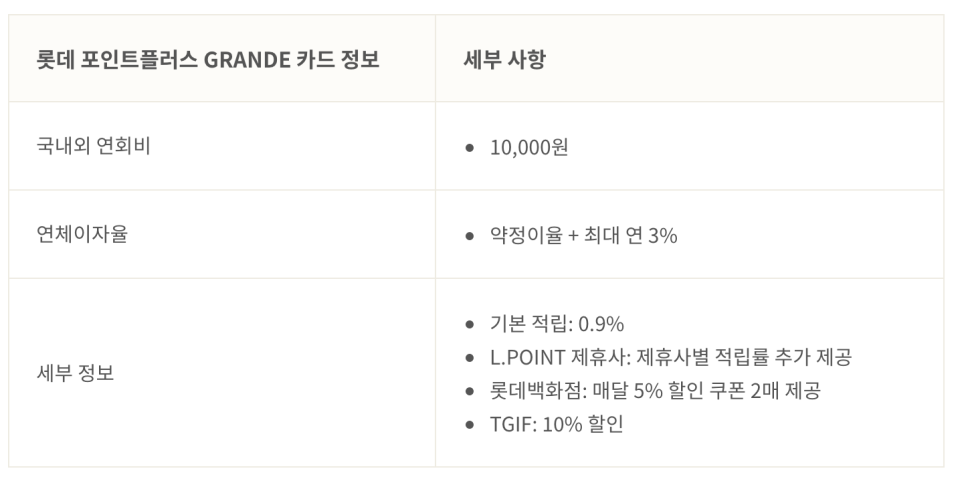
Task: Click the '세부 정보' row label
Action: (x=75, y=373)
